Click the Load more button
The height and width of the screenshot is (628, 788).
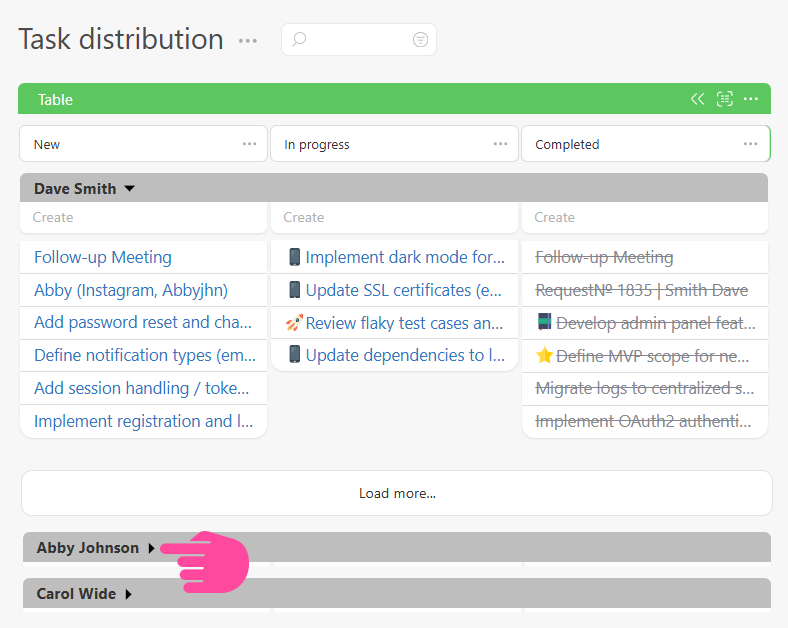[x=397, y=493]
